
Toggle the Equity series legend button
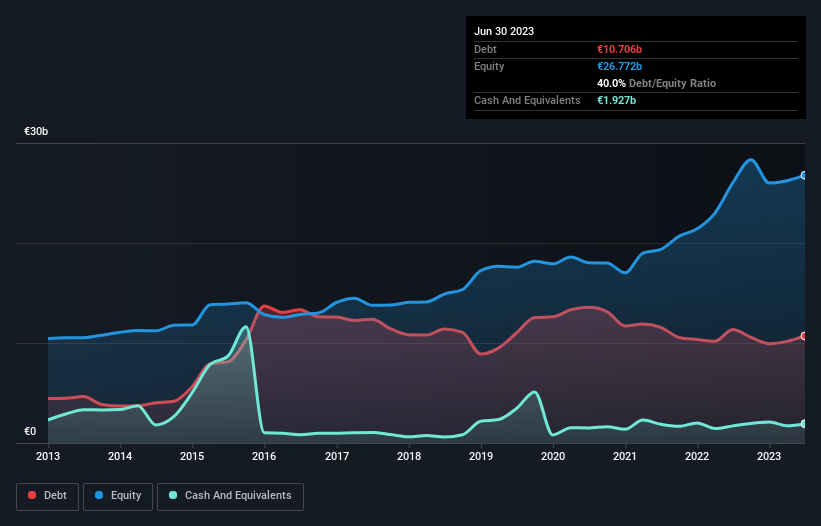(x=118, y=496)
